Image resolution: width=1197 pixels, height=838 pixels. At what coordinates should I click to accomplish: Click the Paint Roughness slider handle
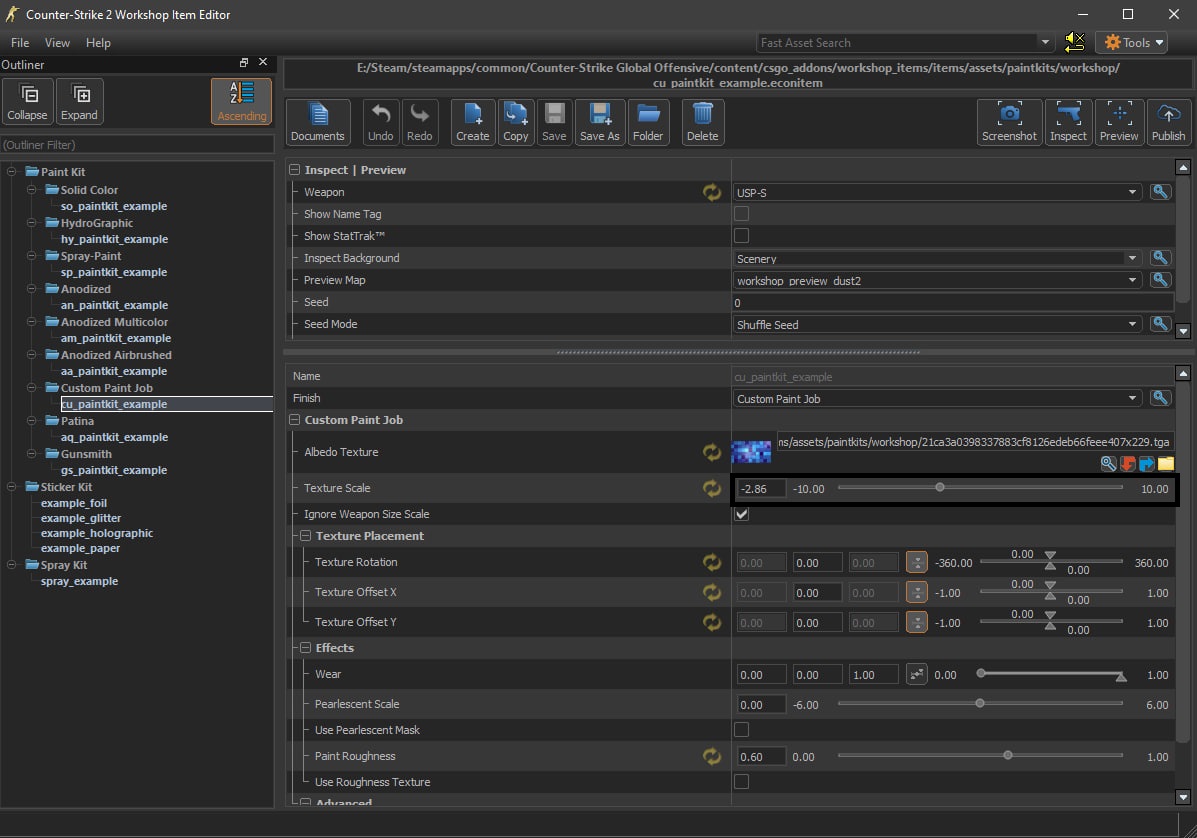[1007, 756]
